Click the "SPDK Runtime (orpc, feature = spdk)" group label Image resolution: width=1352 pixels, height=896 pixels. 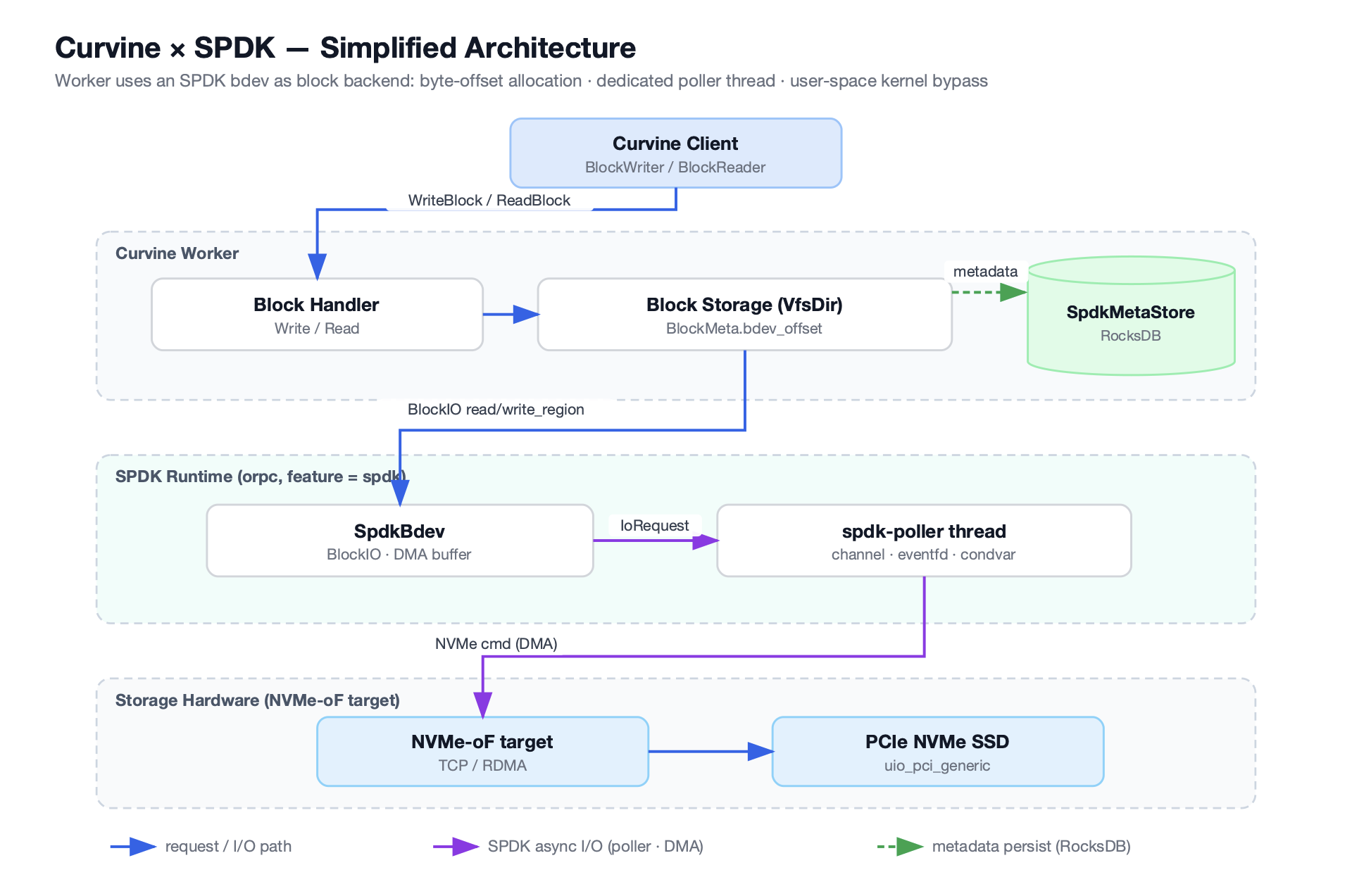(x=261, y=477)
